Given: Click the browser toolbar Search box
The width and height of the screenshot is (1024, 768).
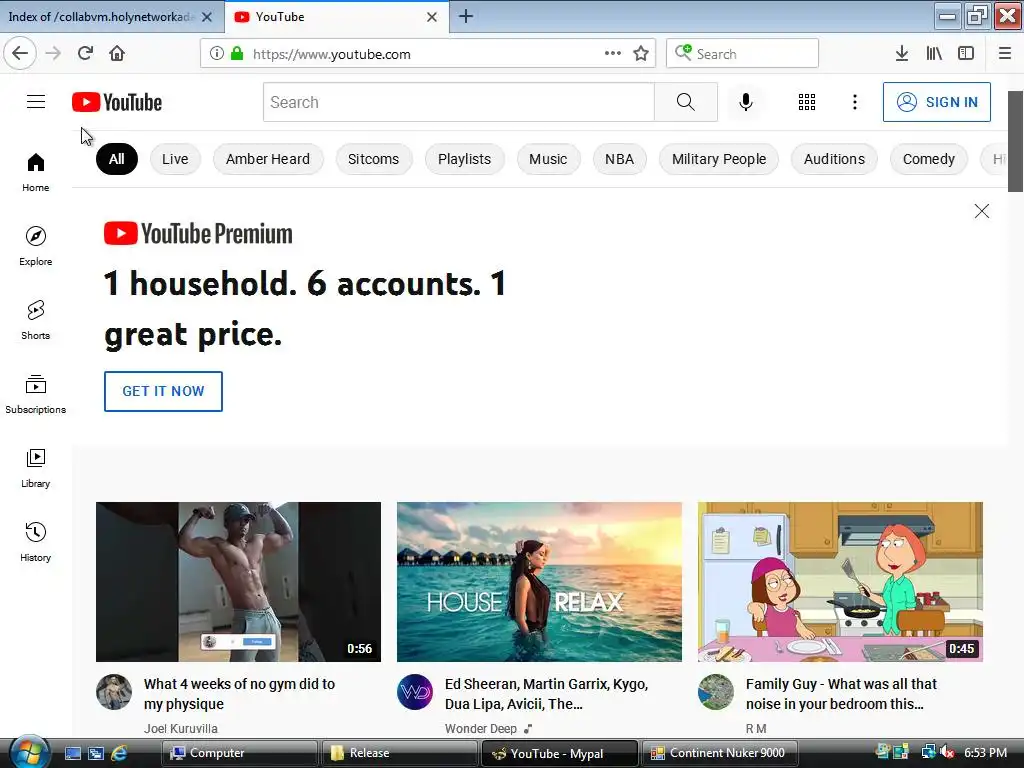Looking at the screenshot, I should [743, 54].
